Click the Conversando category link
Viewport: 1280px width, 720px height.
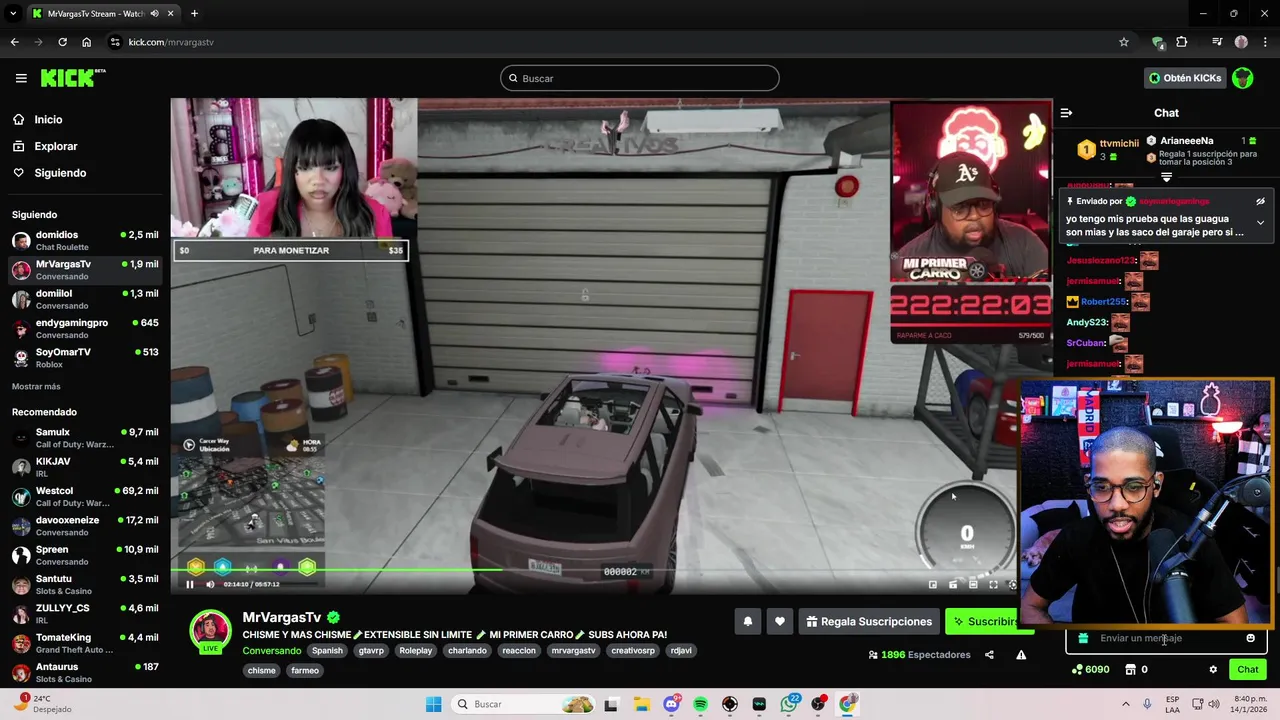pos(272,650)
